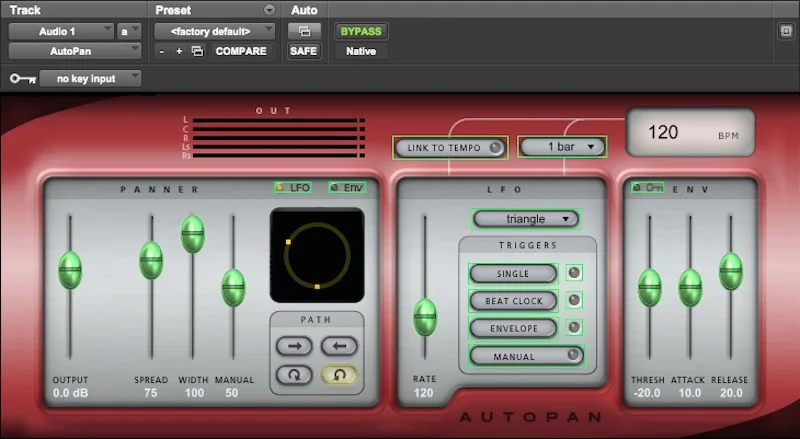Click the thresh value -20.0
The width and height of the screenshot is (800, 439).
pyautogui.click(x=647, y=393)
